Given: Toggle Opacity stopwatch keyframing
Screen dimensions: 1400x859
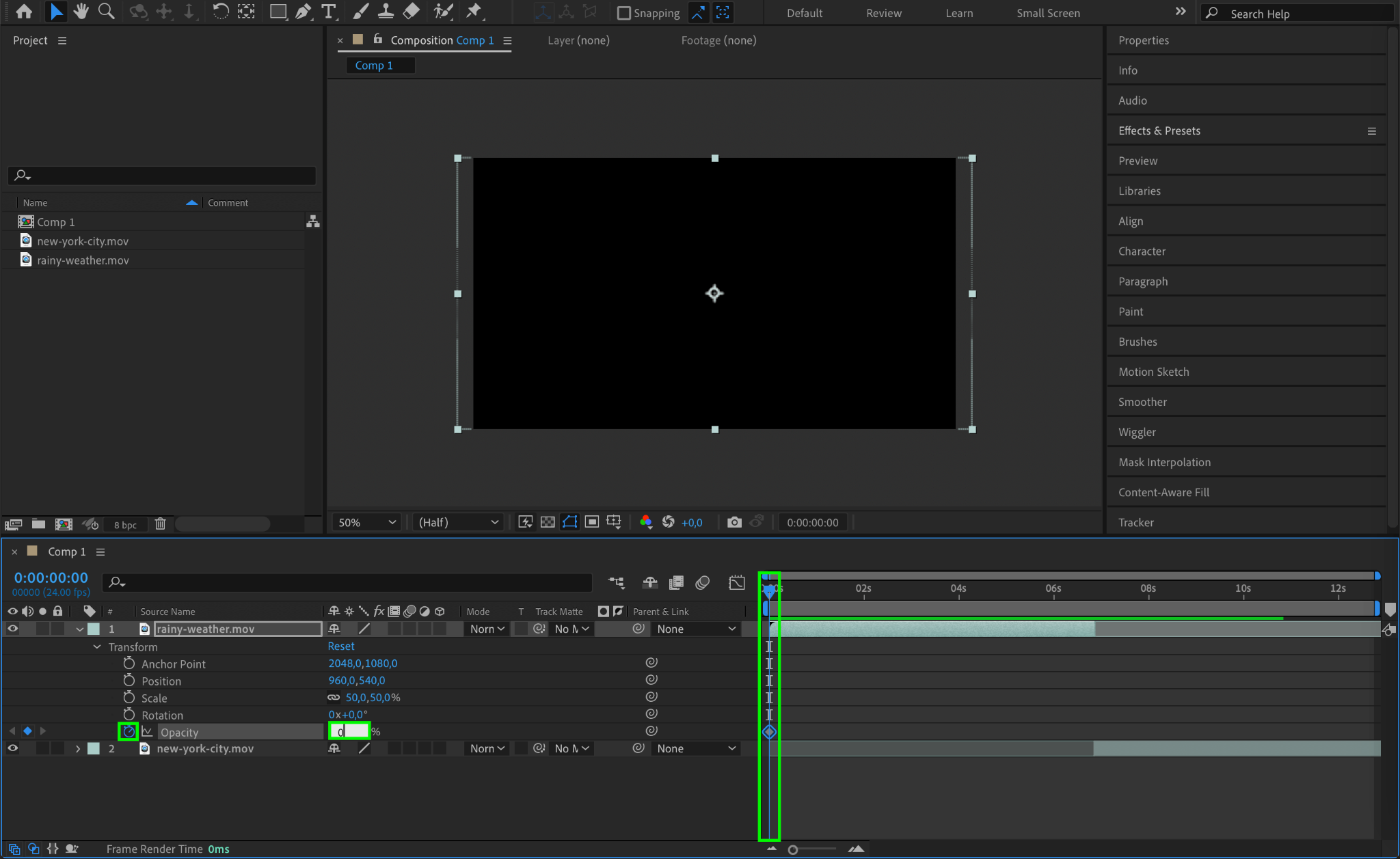Looking at the screenshot, I should (129, 732).
